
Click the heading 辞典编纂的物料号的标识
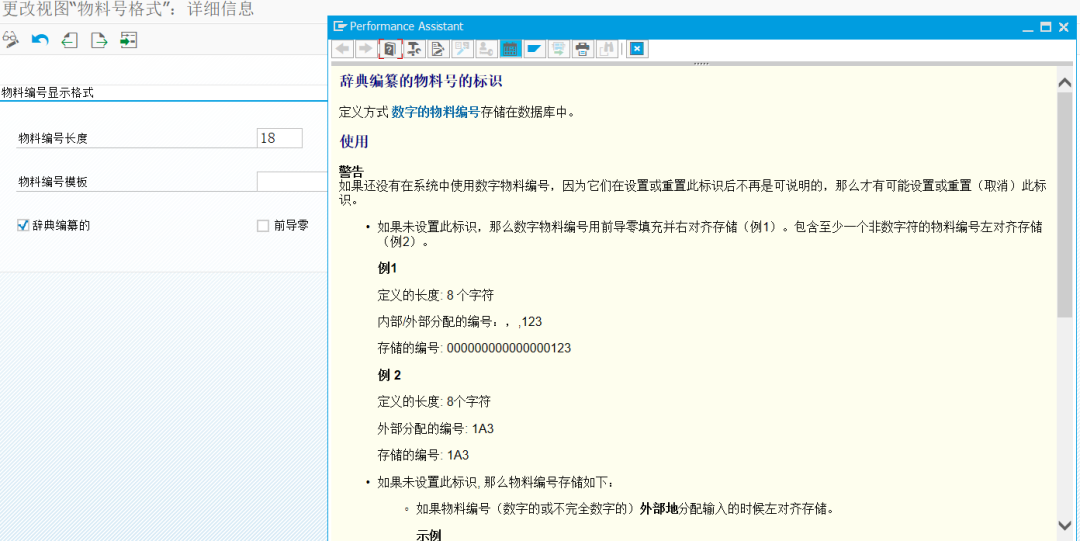(421, 81)
